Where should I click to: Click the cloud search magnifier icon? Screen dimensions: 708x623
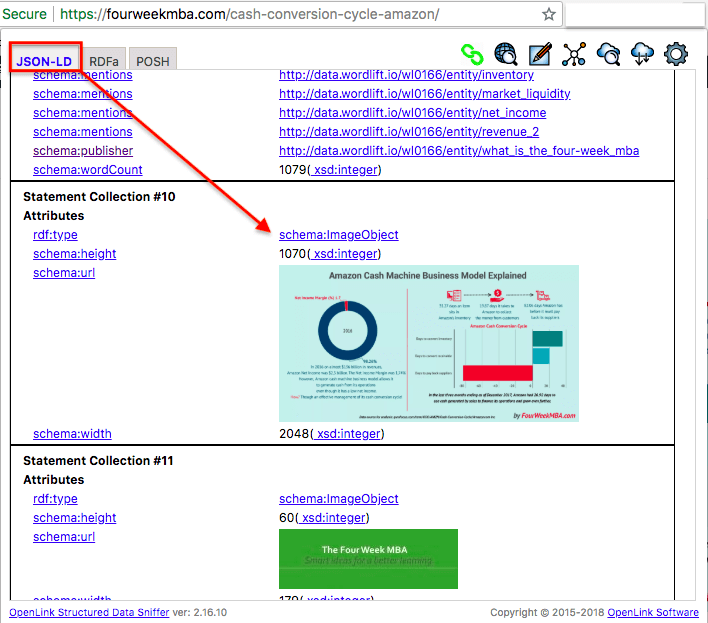(x=608, y=54)
